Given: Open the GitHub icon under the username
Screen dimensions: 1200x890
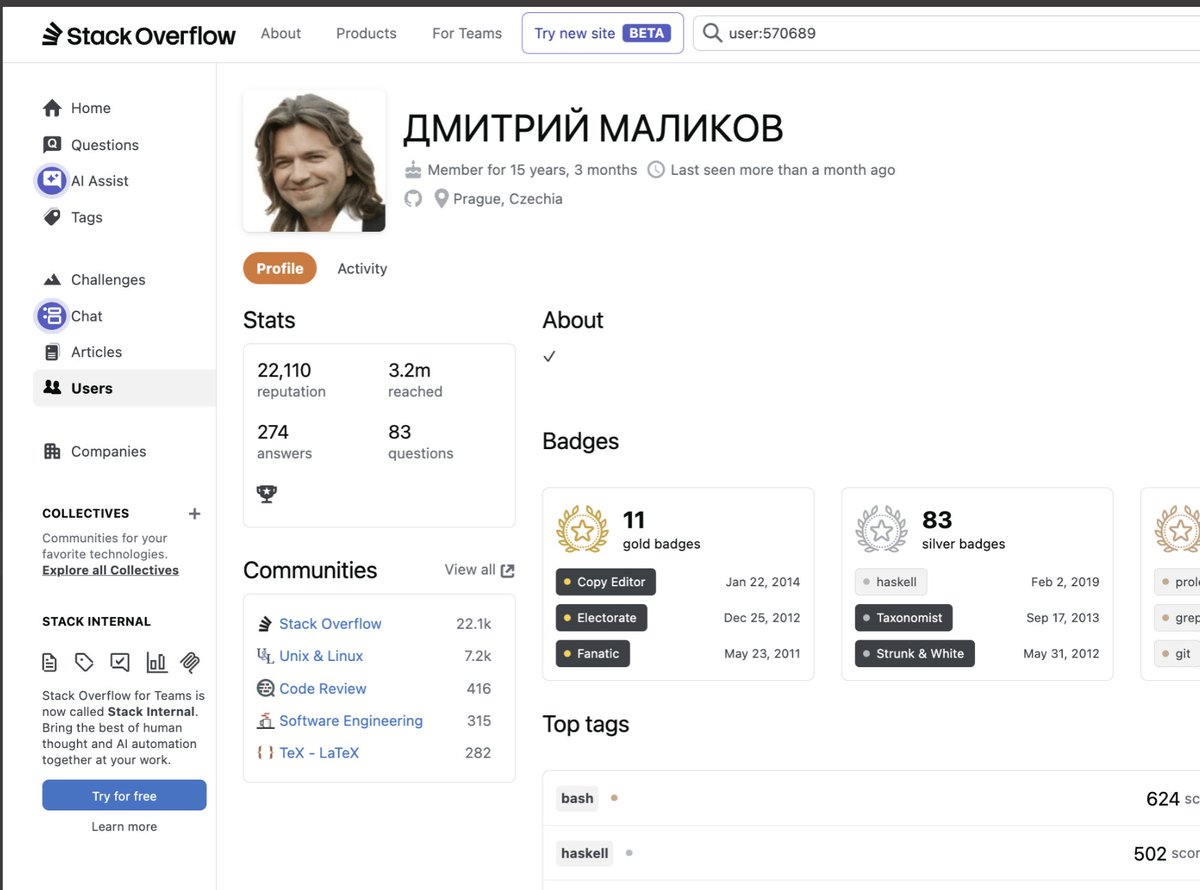Looking at the screenshot, I should coord(413,199).
